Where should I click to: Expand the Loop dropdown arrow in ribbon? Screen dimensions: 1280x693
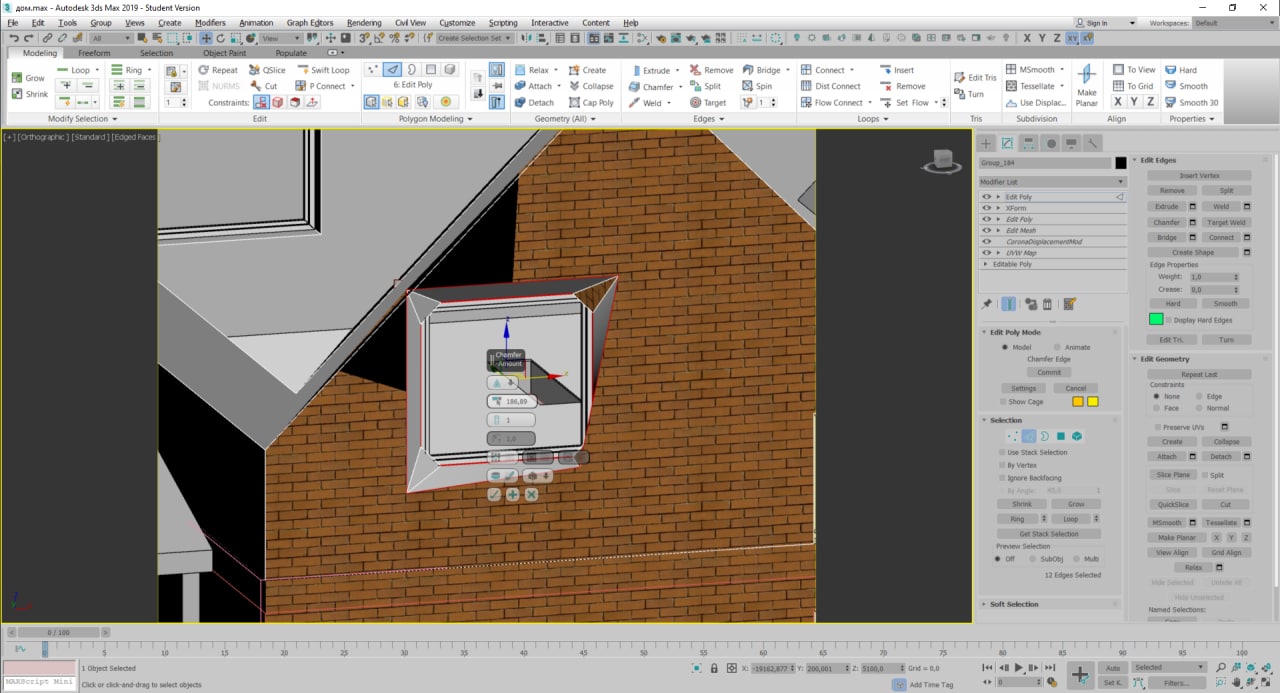point(99,70)
